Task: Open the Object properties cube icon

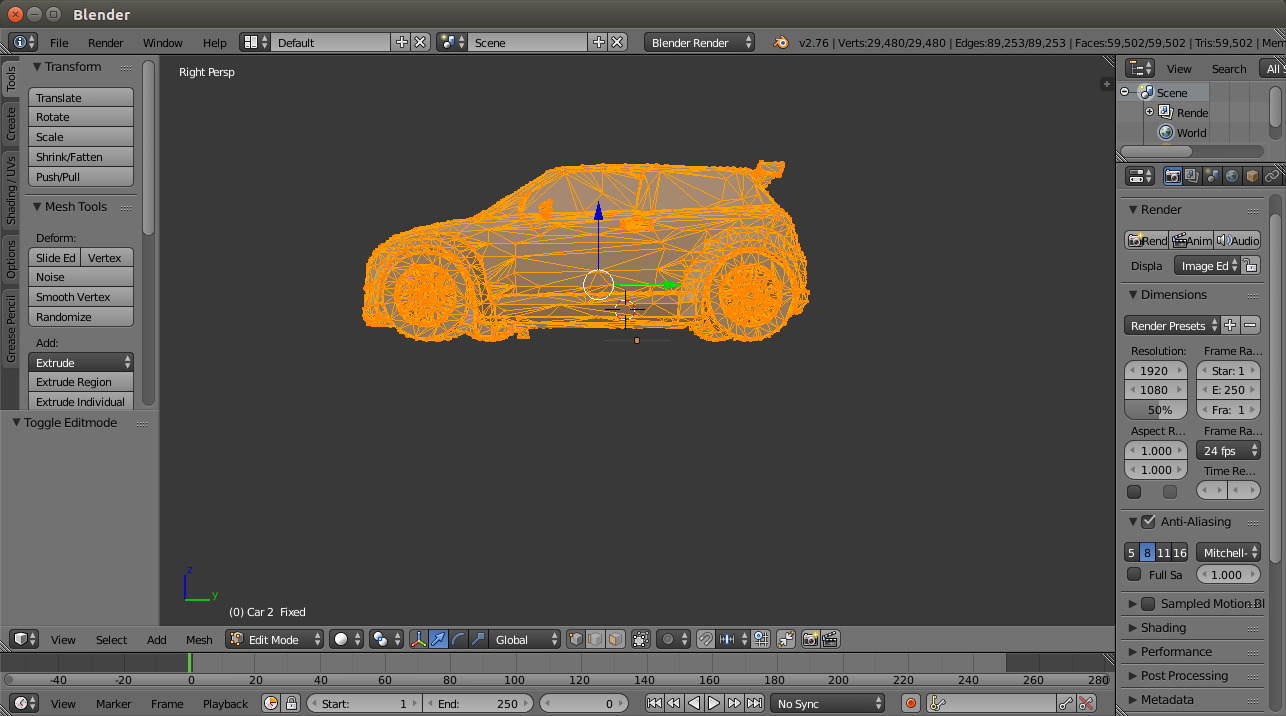Action: click(1252, 176)
